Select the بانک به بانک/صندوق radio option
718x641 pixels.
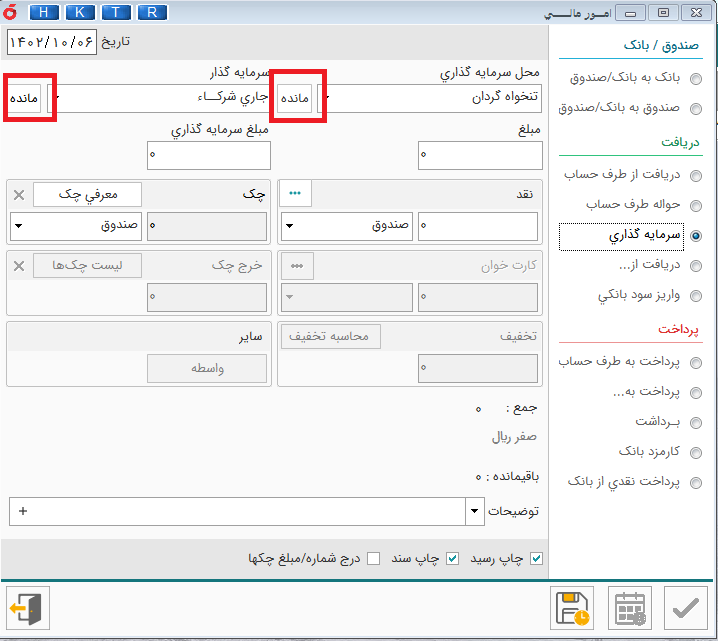[696, 78]
